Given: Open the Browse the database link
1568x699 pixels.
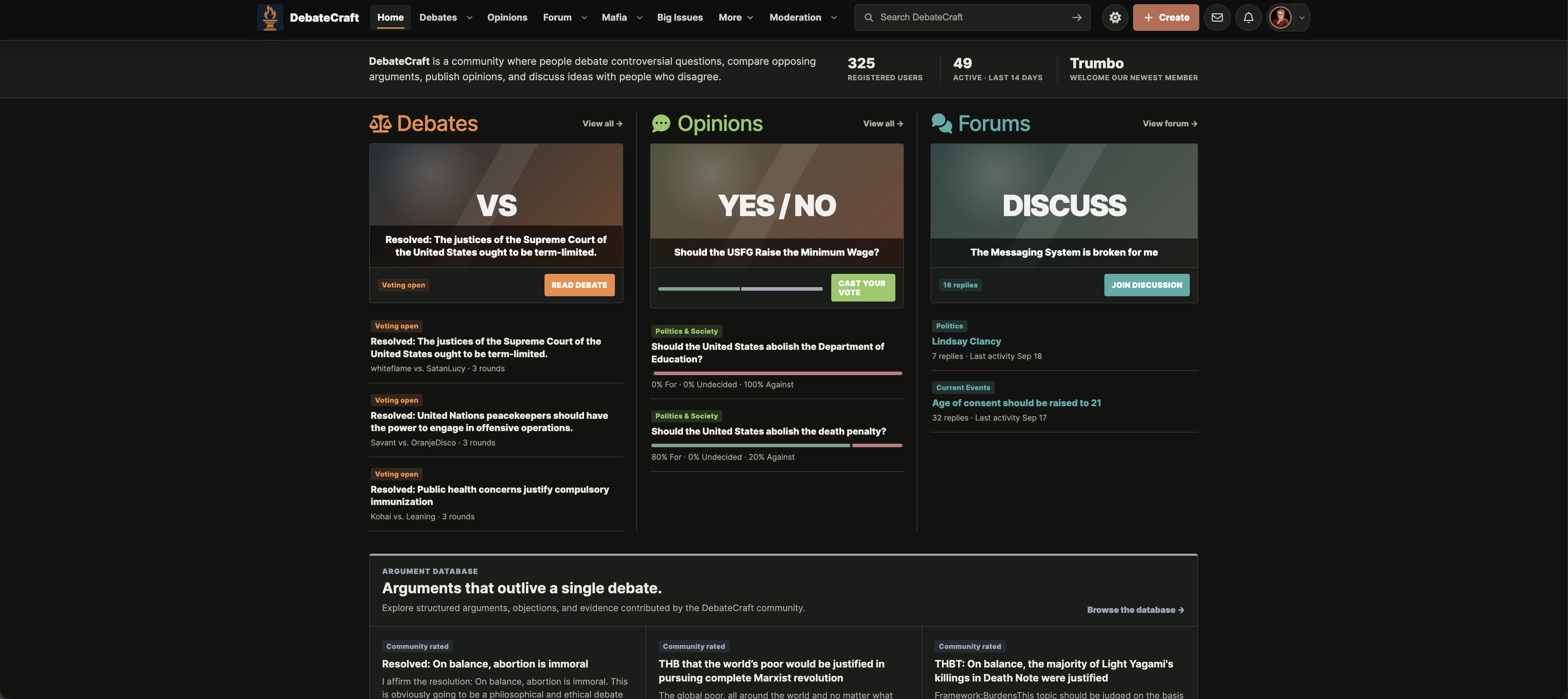Looking at the screenshot, I should tap(1135, 609).
